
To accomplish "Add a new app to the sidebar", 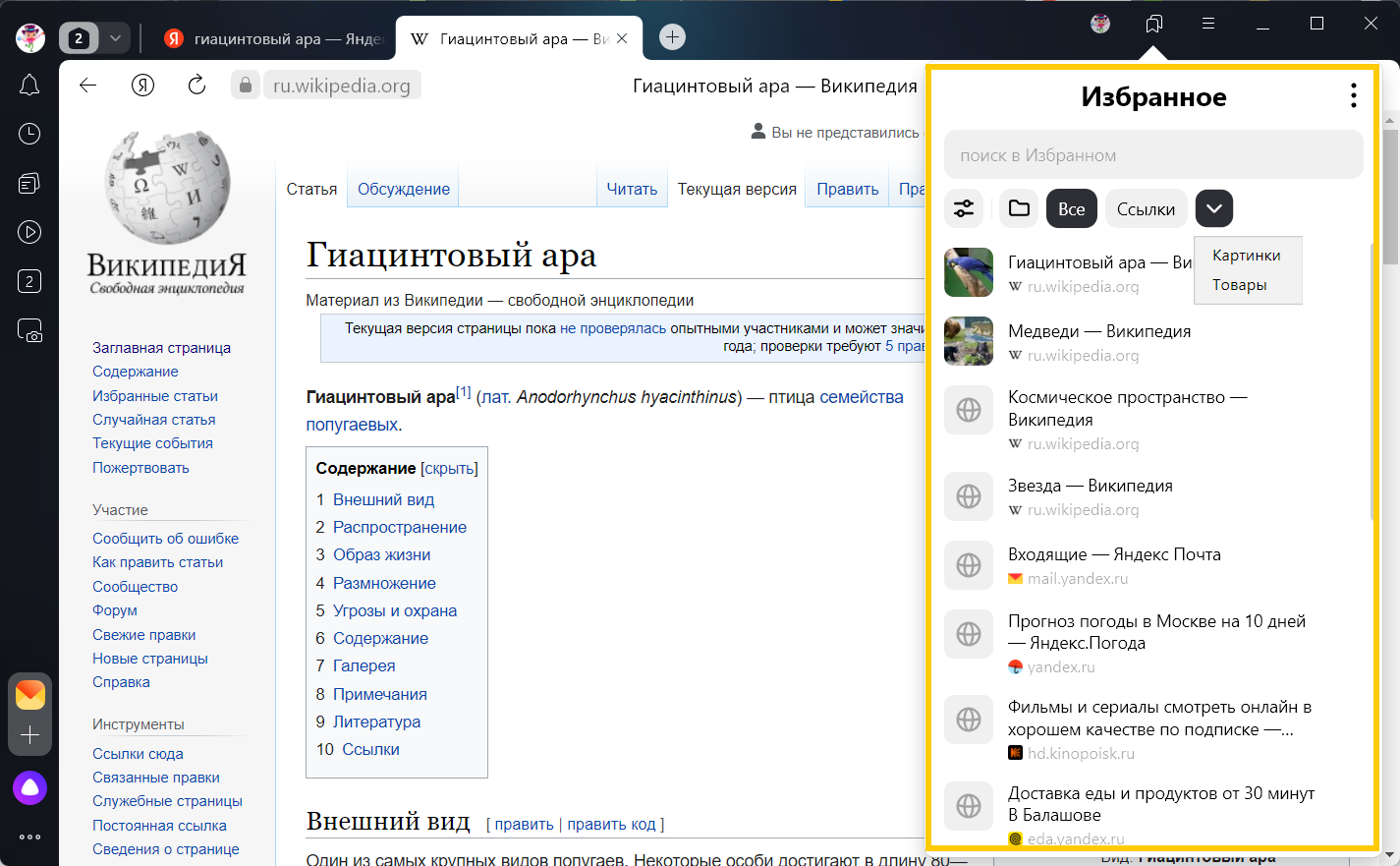I will pyautogui.click(x=30, y=735).
